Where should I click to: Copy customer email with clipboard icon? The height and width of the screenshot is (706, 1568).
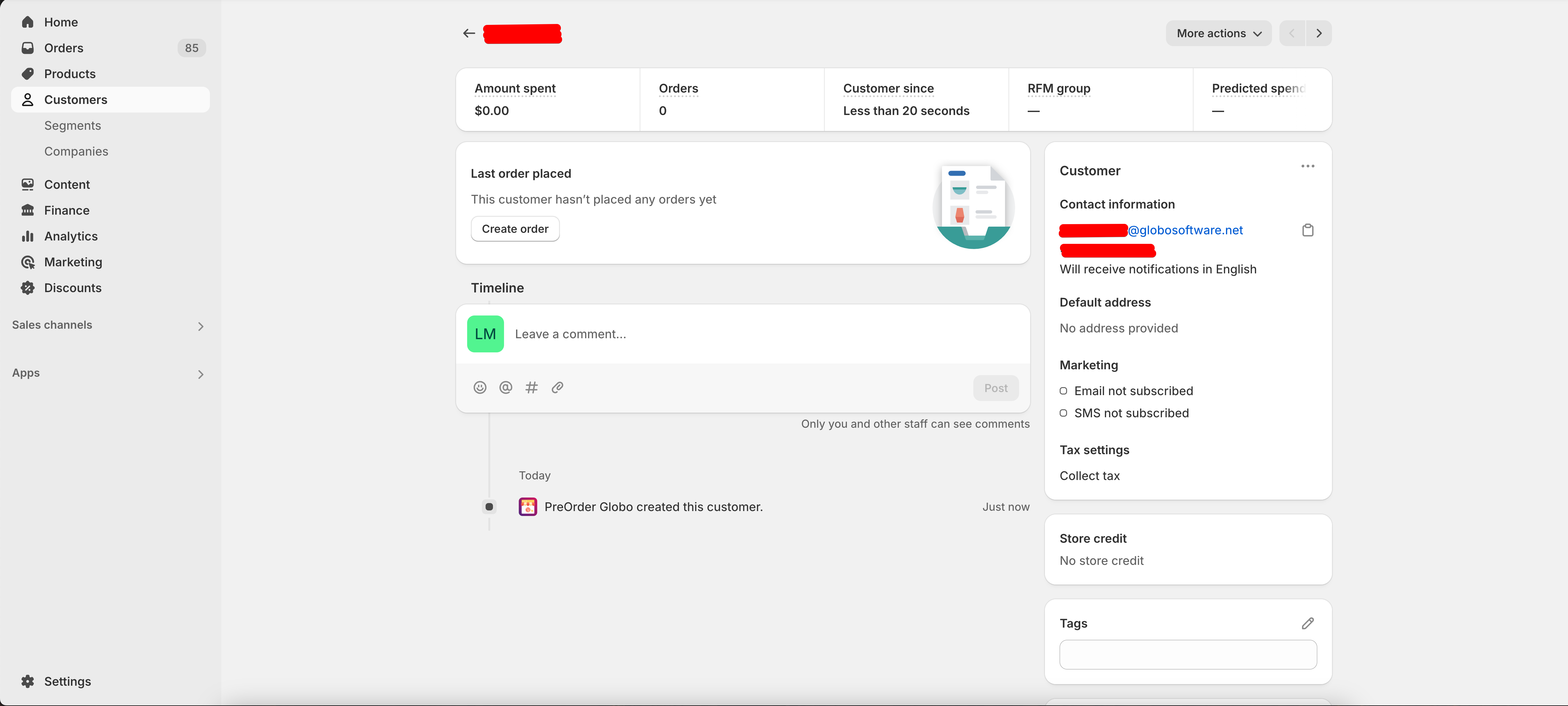click(x=1307, y=230)
